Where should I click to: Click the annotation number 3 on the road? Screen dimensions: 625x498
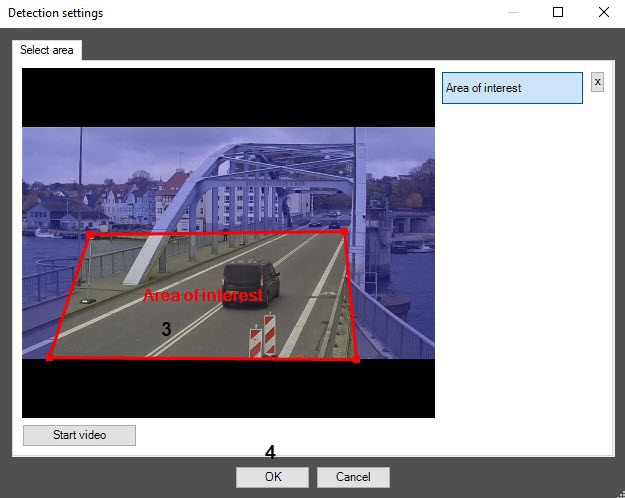click(x=166, y=328)
